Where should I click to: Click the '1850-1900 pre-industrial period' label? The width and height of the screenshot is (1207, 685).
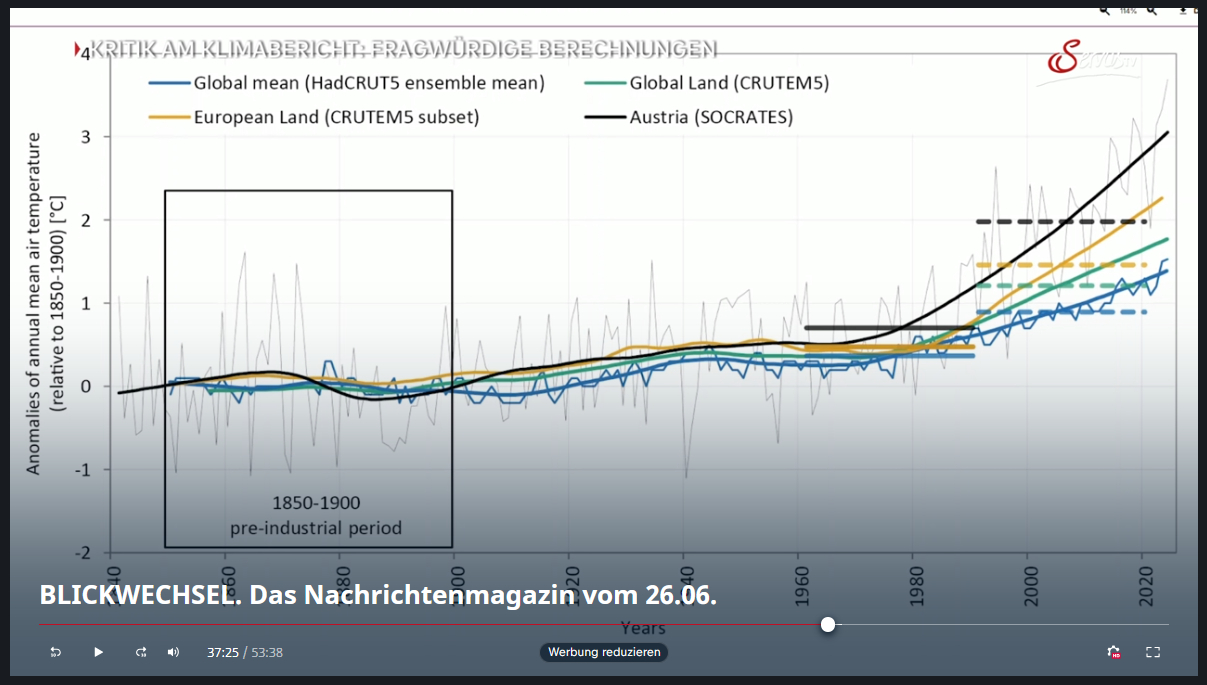(x=316, y=515)
